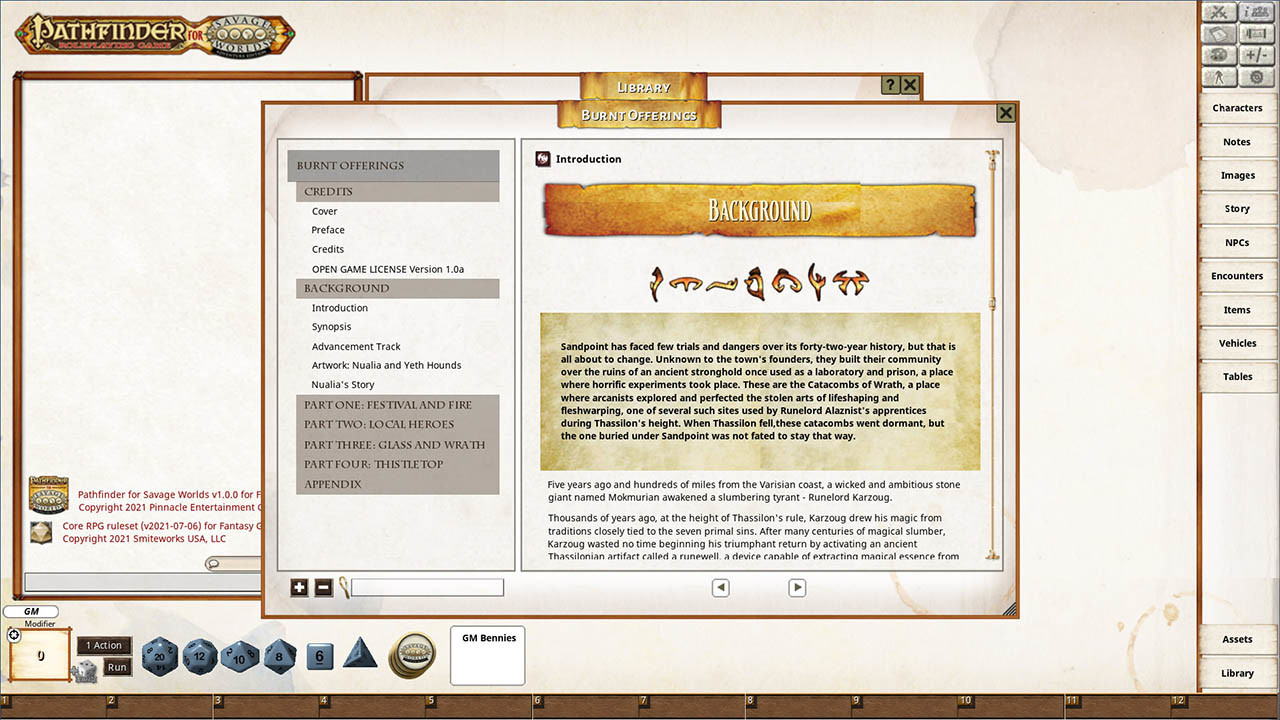Screen dimensions: 1280x720
Task: Expand Part Four: Thistletop
Action: point(397,464)
